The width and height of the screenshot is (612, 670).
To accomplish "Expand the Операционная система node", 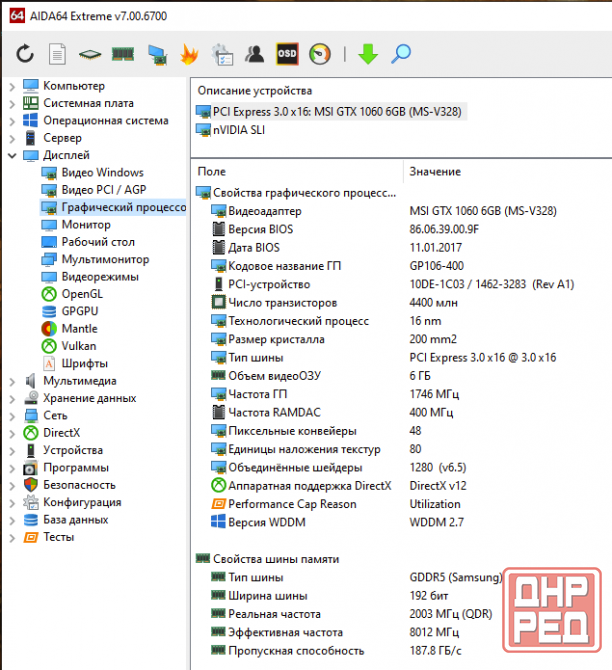I will click(x=12, y=121).
